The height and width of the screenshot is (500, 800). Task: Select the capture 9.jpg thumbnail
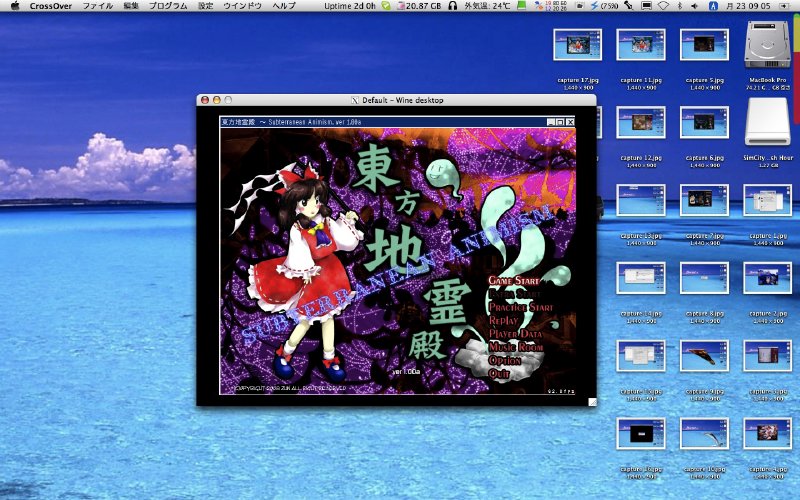pos(704,356)
